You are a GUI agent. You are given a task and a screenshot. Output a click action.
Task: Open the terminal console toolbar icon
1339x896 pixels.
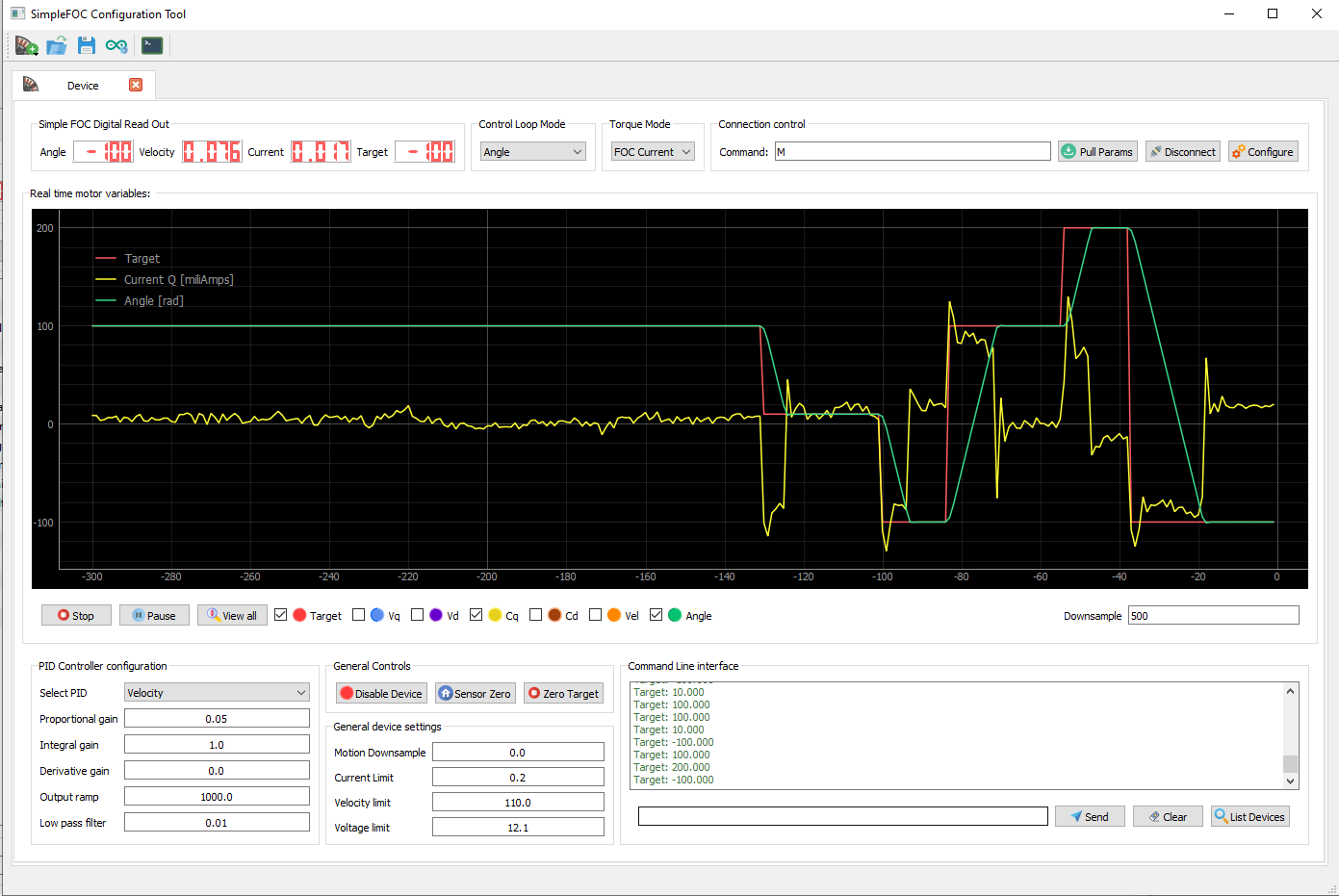click(152, 45)
